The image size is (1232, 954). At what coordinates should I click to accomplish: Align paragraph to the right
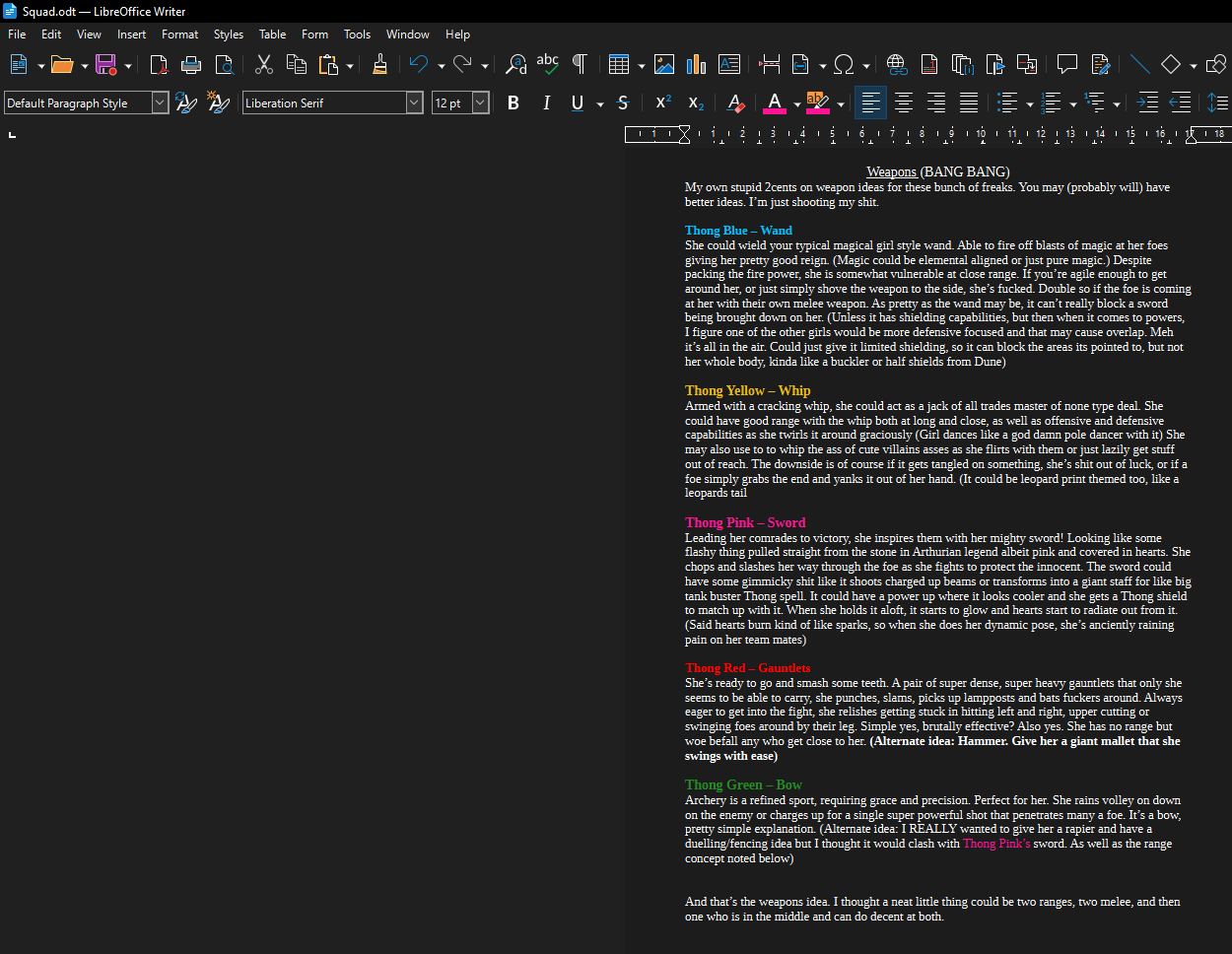click(936, 102)
